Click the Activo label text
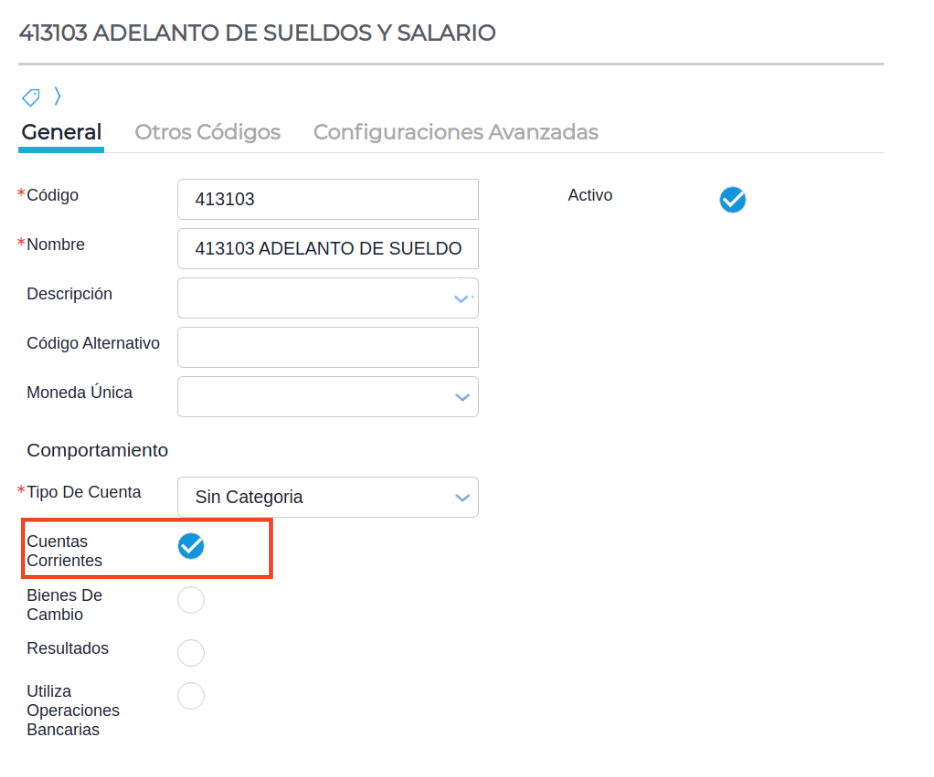The width and height of the screenshot is (934, 777). point(590,196)
